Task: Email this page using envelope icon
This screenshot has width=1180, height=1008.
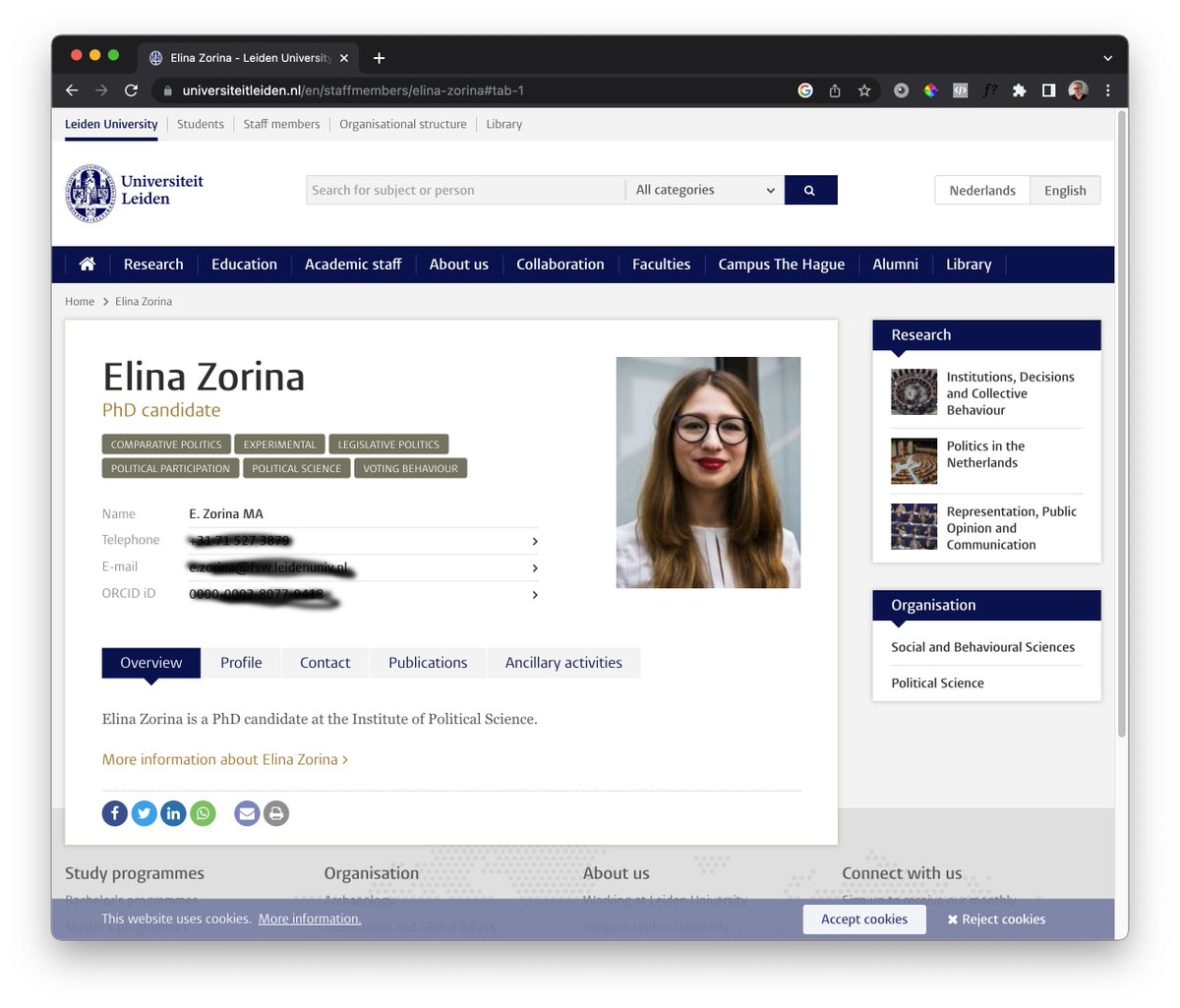Action: click(247, 813)
